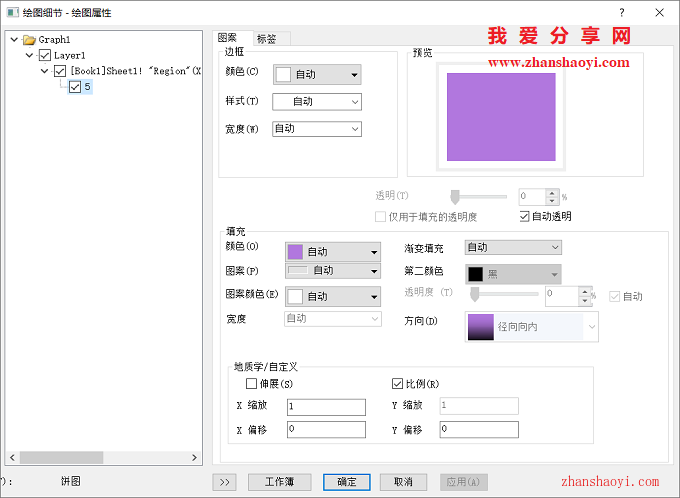Click the tree horizontal scrollbar thumb
680x498 pixels.
click(x=61, y=458)
